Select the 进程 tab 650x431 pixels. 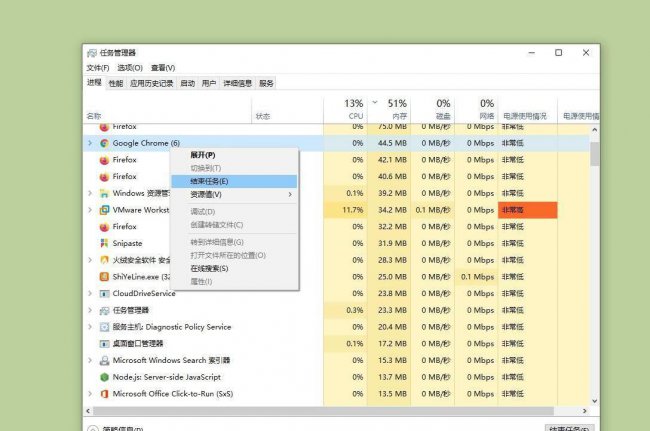coord(94,82)
